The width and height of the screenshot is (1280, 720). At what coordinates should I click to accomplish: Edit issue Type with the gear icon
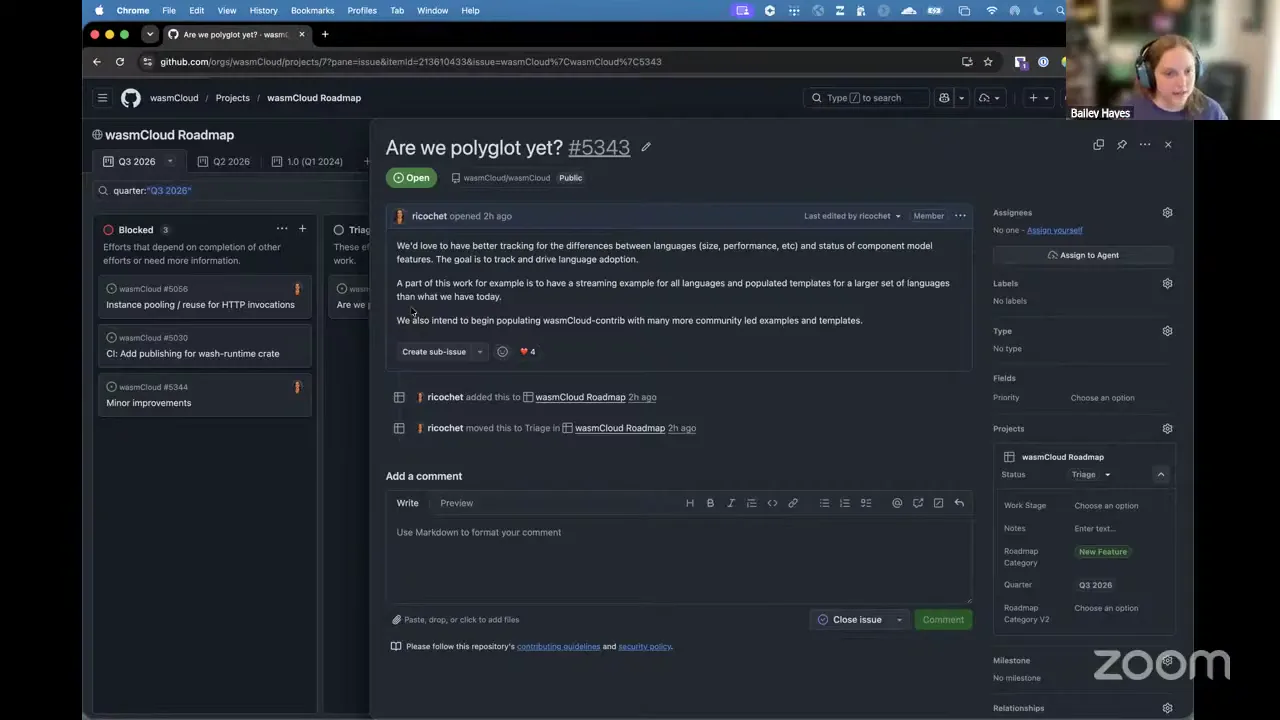coord(1167,331)
